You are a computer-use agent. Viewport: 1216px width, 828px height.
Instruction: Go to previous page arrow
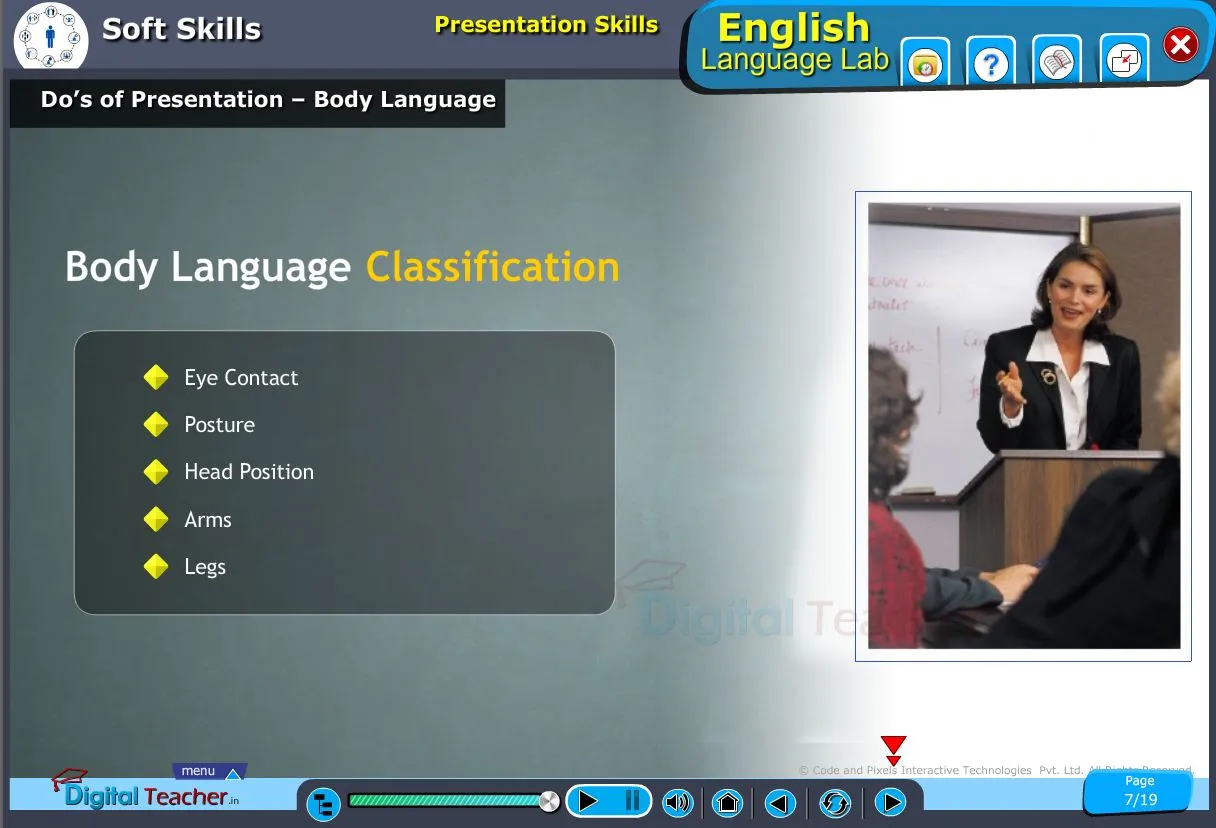pos(781,802)
